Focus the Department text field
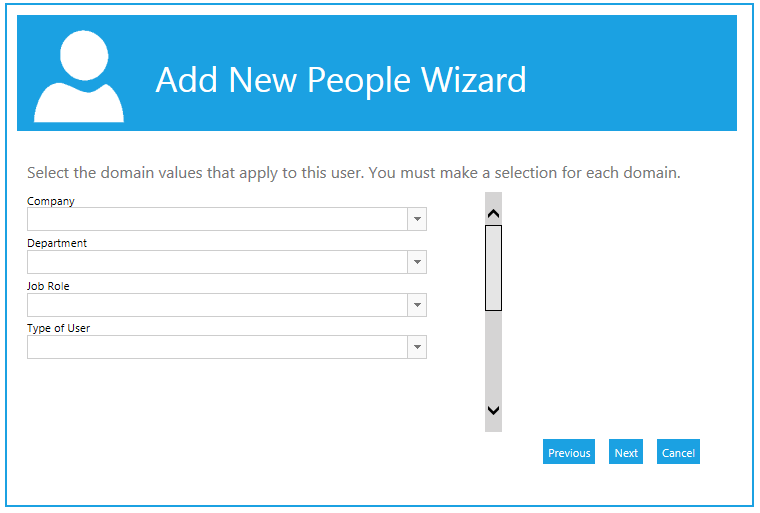The height and width of the screenshot is (513, 760). pyautogui.click(x=217, y=262)
